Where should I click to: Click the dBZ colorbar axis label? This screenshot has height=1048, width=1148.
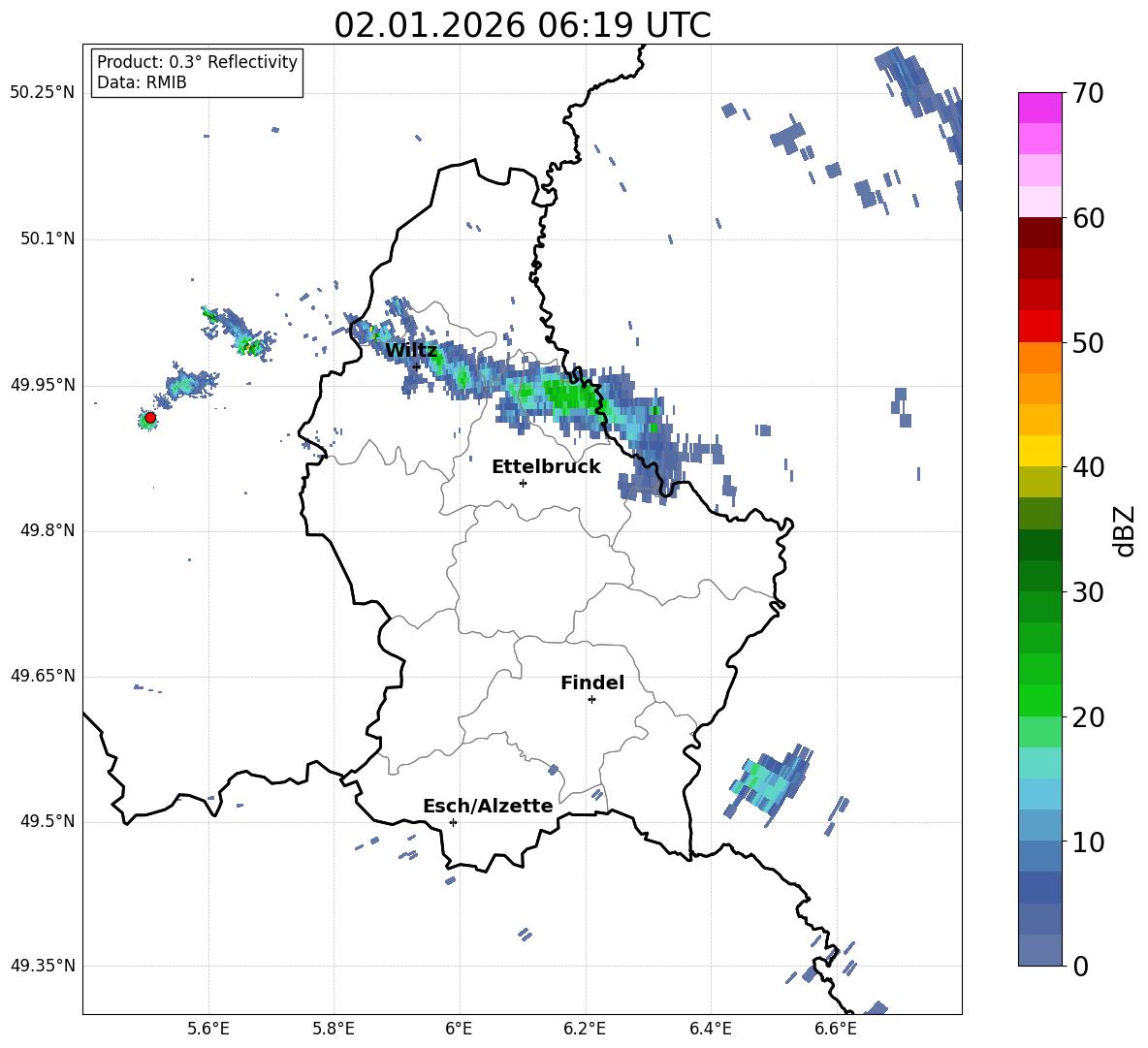pyautogui.click(x=1126, y=530)
